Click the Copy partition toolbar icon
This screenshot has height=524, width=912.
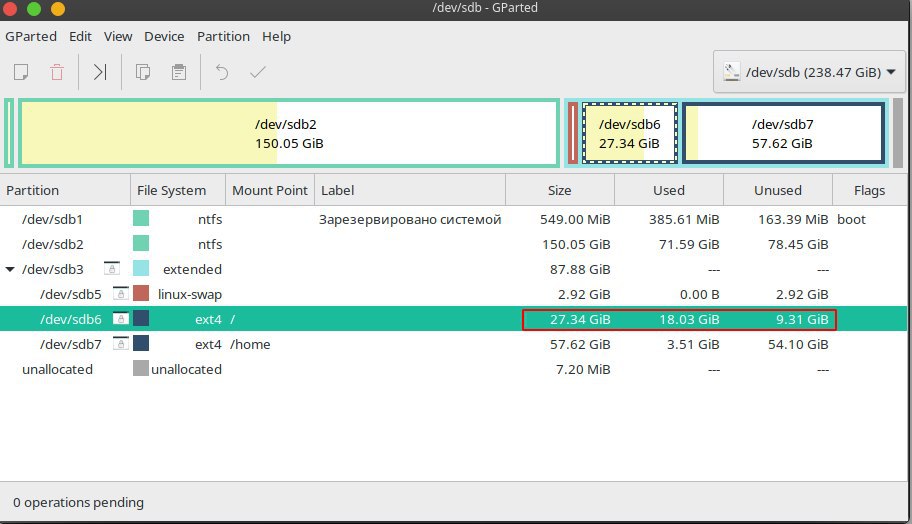click(x=143, y=72)
